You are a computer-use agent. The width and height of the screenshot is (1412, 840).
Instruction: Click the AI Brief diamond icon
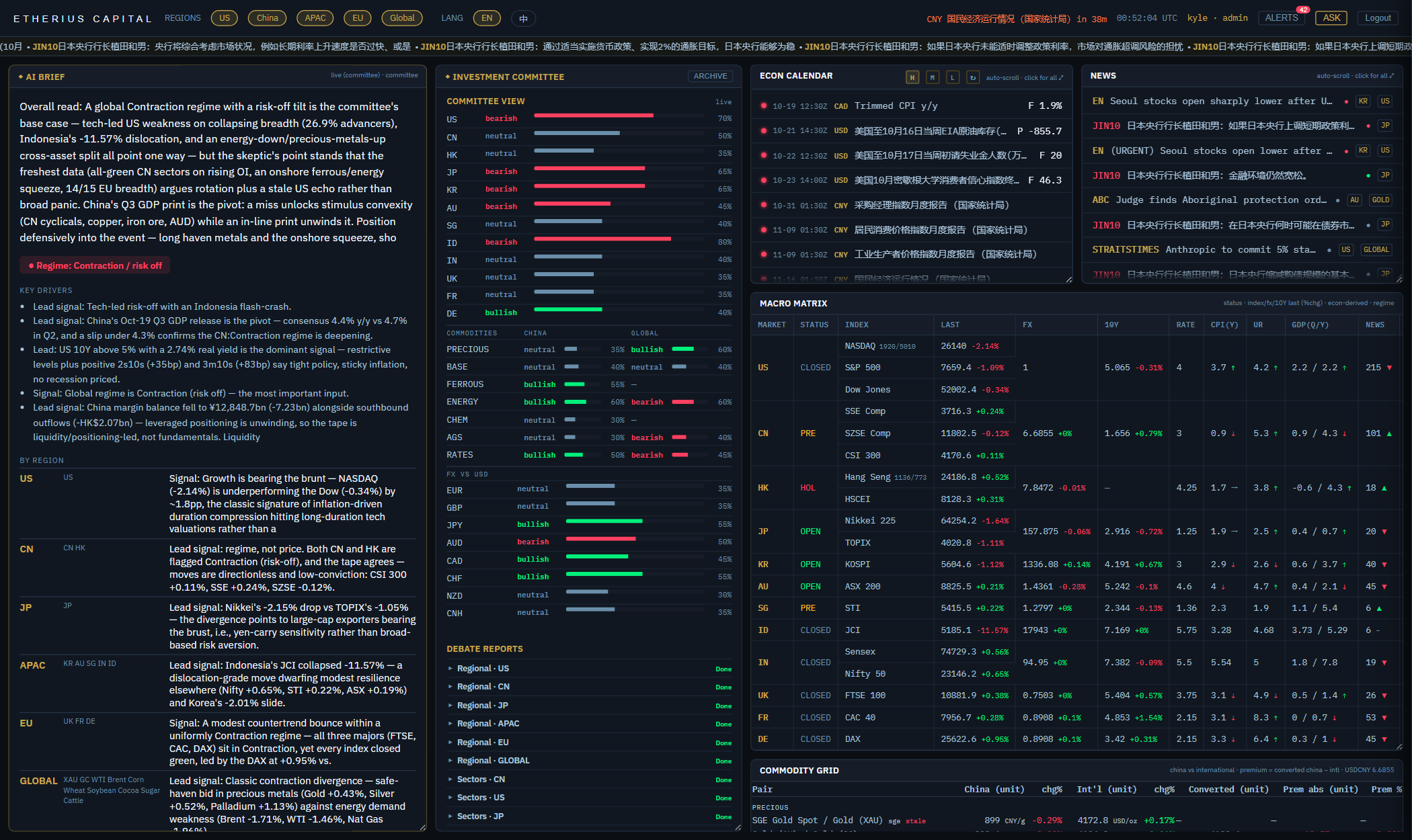click(21, 77)
